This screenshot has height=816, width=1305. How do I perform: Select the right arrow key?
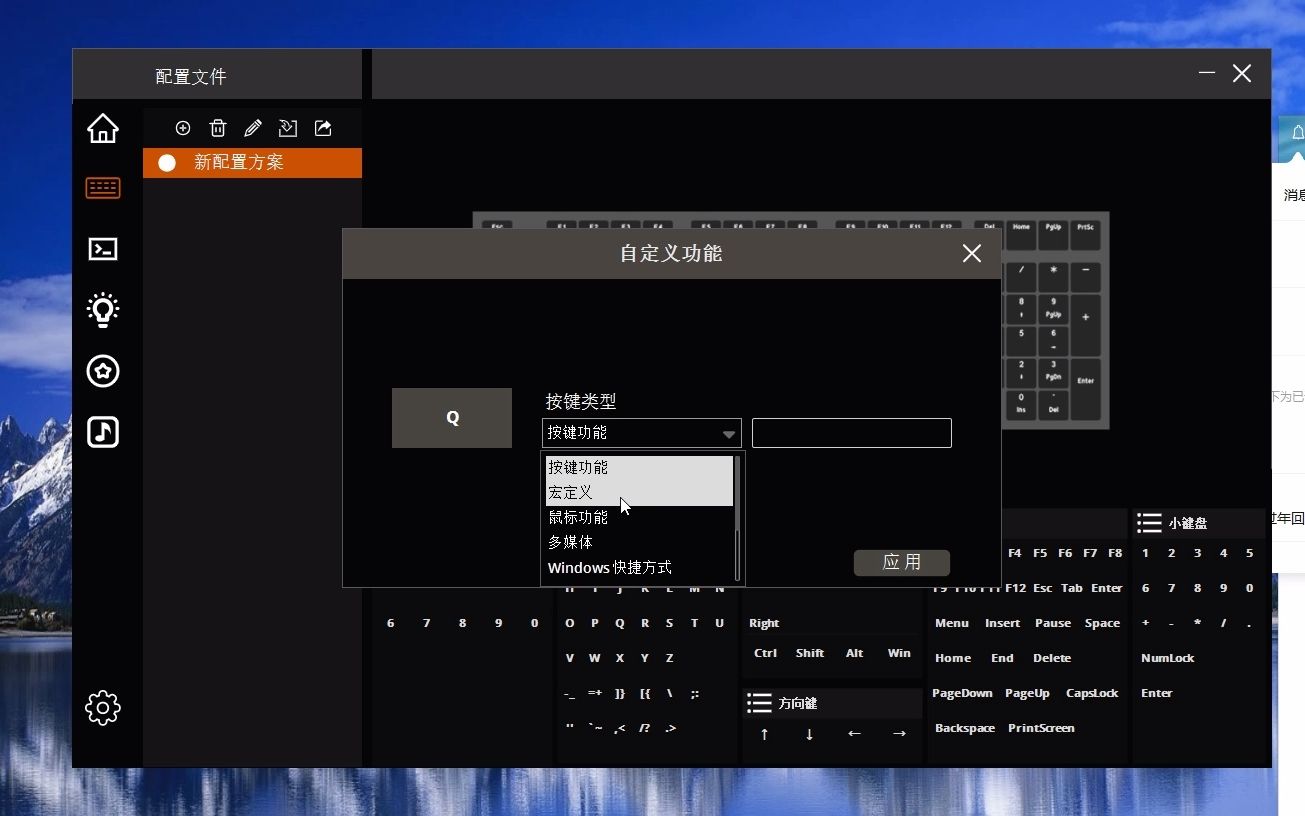900,734
